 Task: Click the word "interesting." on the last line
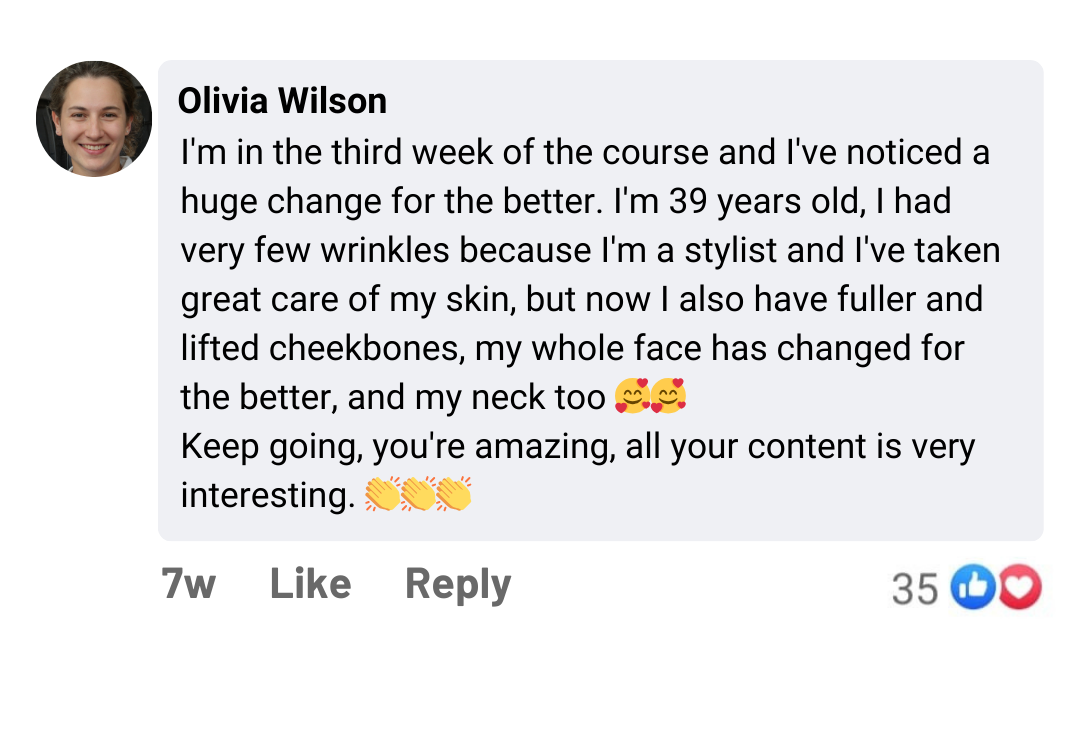coord(268,495)
